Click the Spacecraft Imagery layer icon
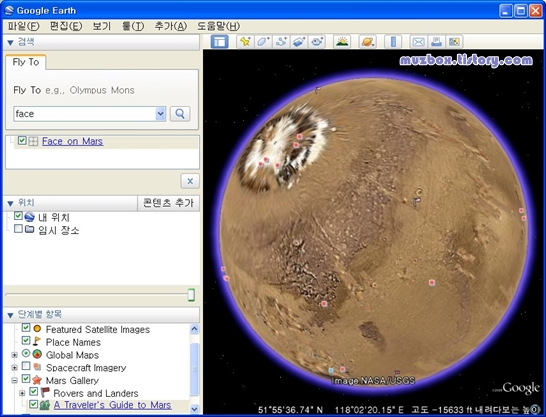546x417 pixels. (x=37, y=367)
